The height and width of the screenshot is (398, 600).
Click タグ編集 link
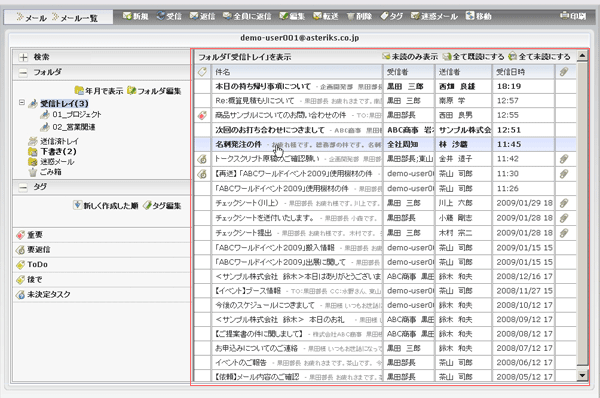coord(162,206)
